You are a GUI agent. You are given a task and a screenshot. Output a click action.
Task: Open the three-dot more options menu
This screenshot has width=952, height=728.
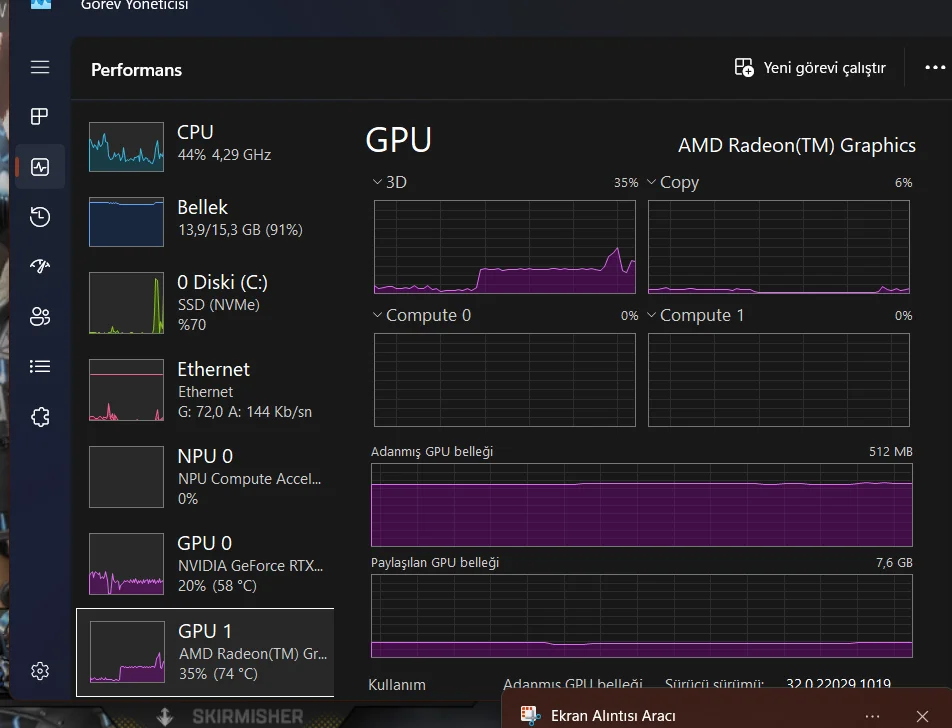point(935,67)
